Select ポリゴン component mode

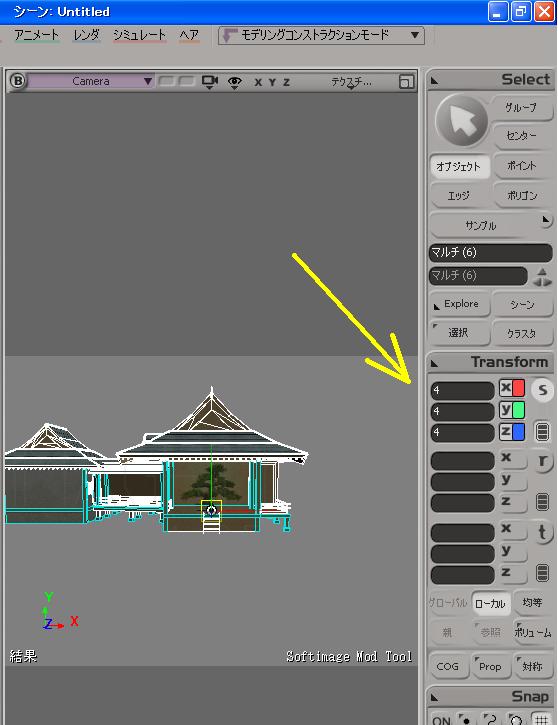tap(522, 196)
